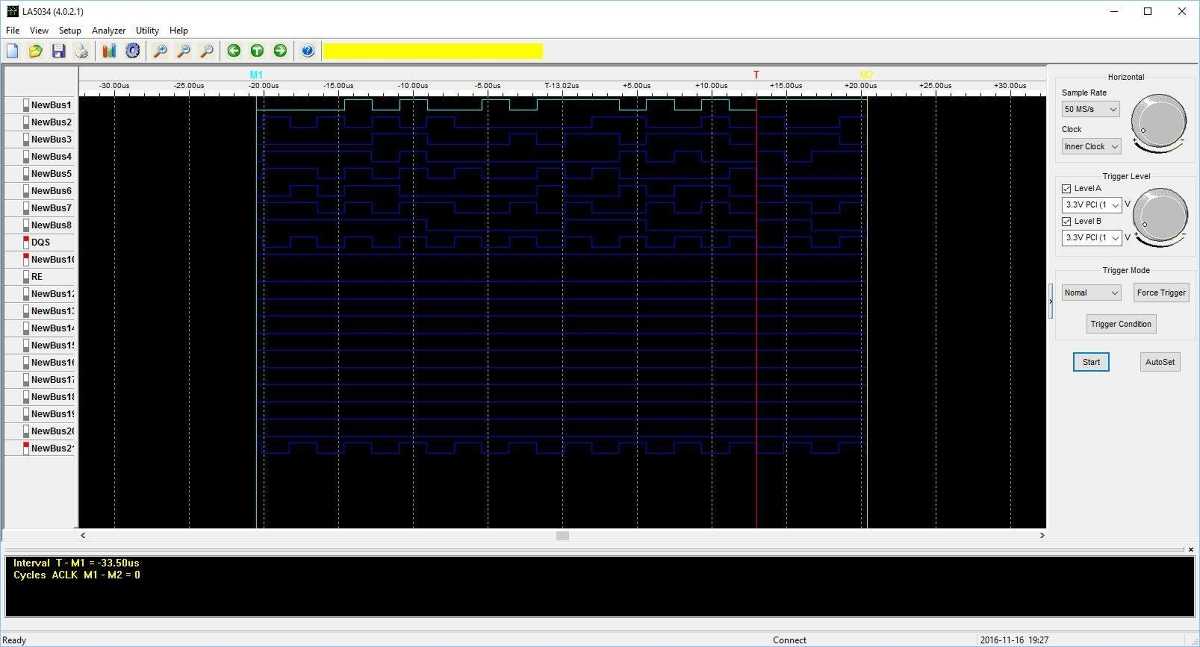Screen dimensions: 1200x647
Task: Click the RE channel trigger icon
Action: point(26,276)
